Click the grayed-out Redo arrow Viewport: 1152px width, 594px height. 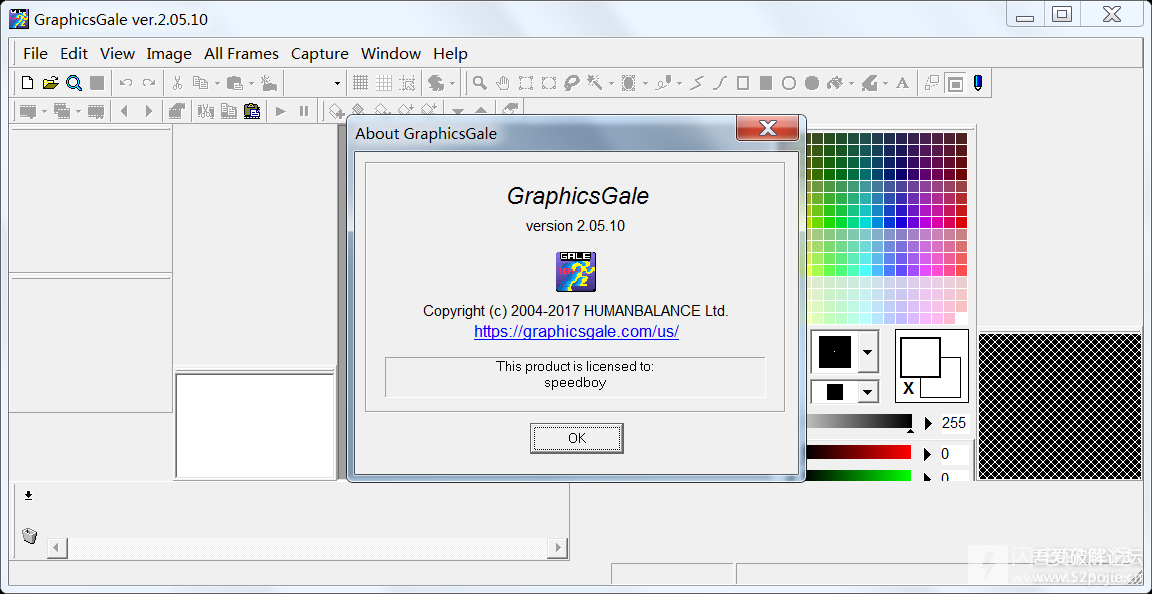149,83
